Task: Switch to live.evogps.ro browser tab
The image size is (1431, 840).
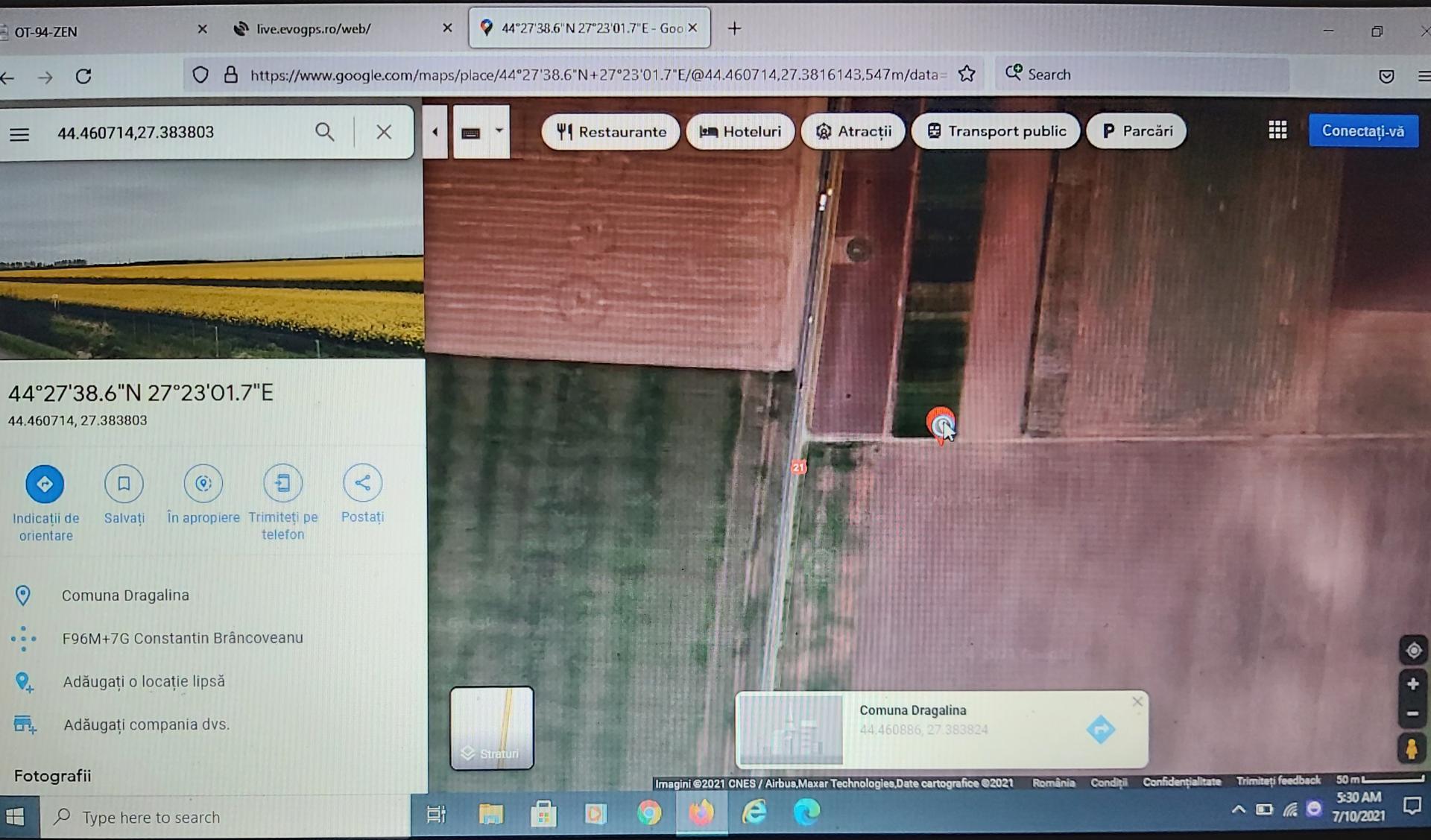Action: pos(313,29)
